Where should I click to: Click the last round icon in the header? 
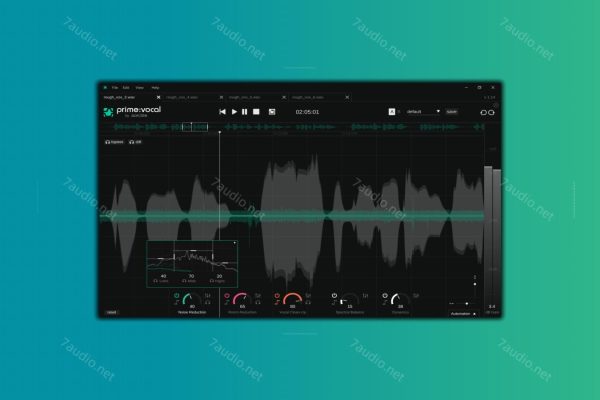click(491, 113)
